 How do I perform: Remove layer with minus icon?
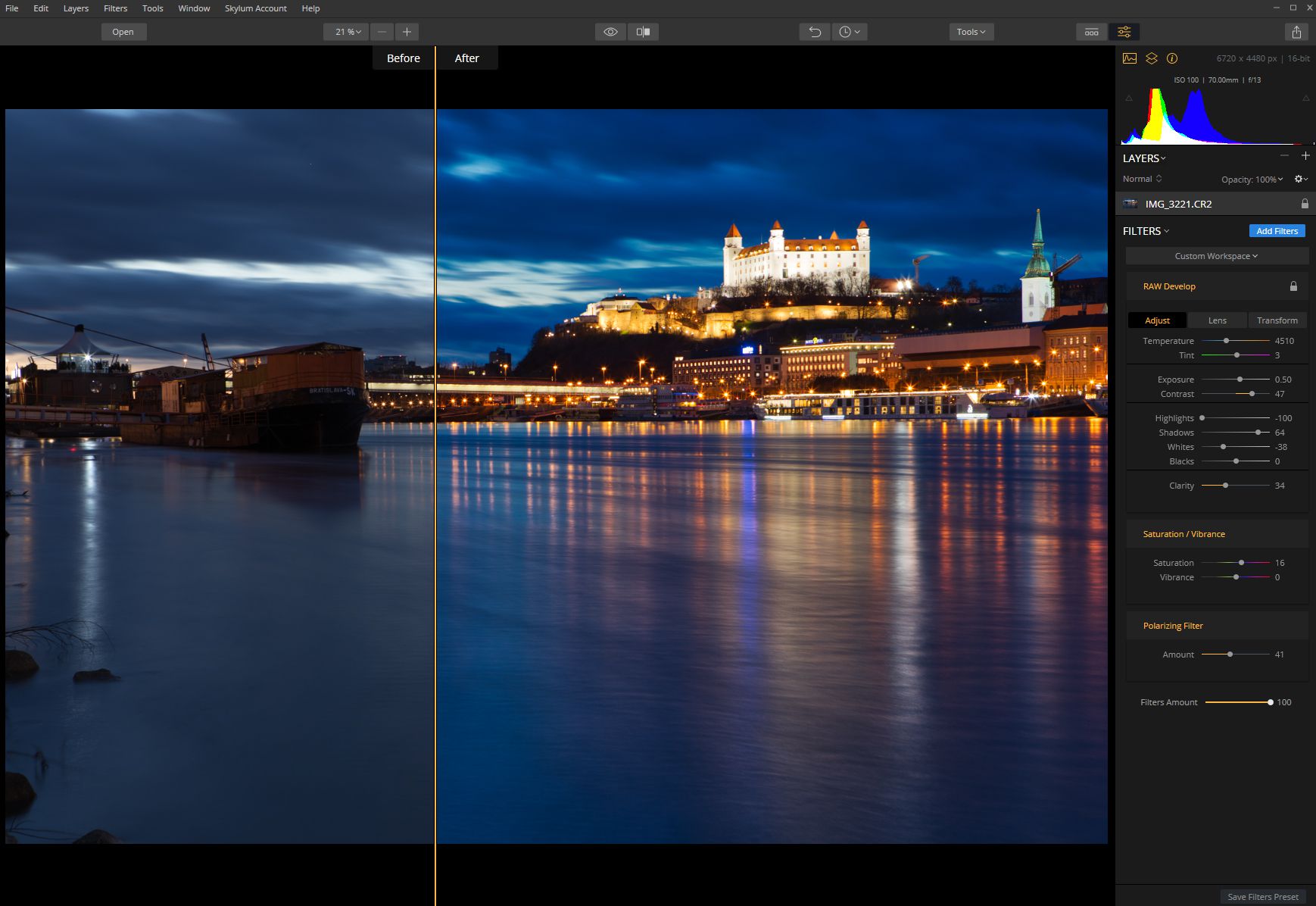coord(1284,155)
